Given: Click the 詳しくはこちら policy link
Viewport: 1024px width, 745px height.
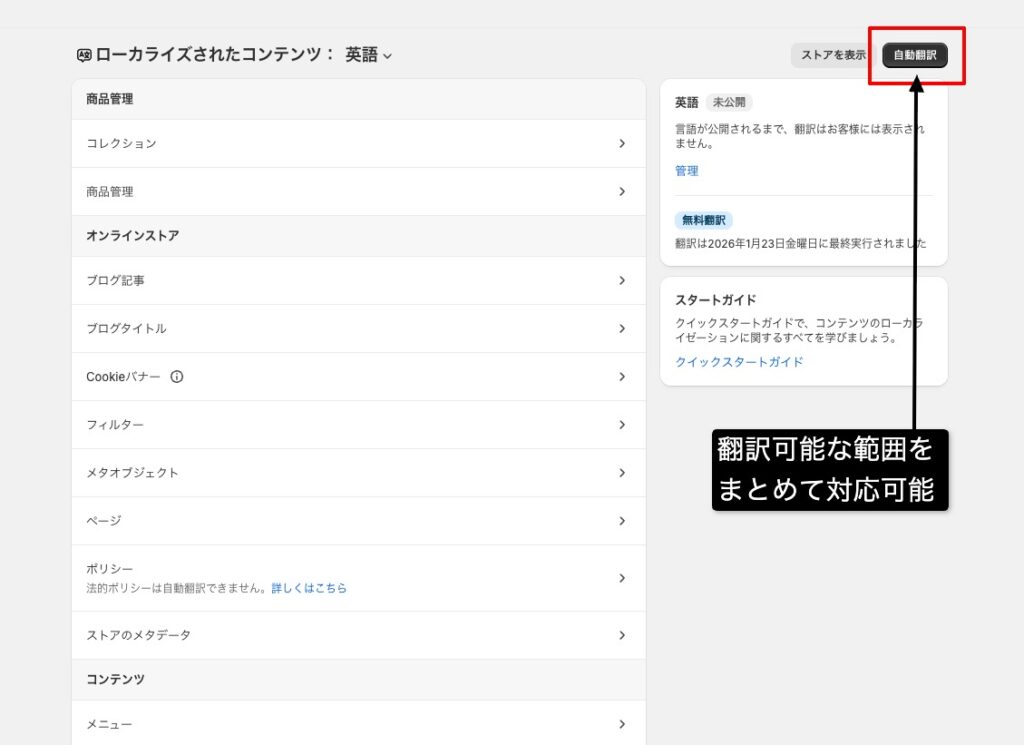Looking at the screenshot, I should tap(312, 588).
